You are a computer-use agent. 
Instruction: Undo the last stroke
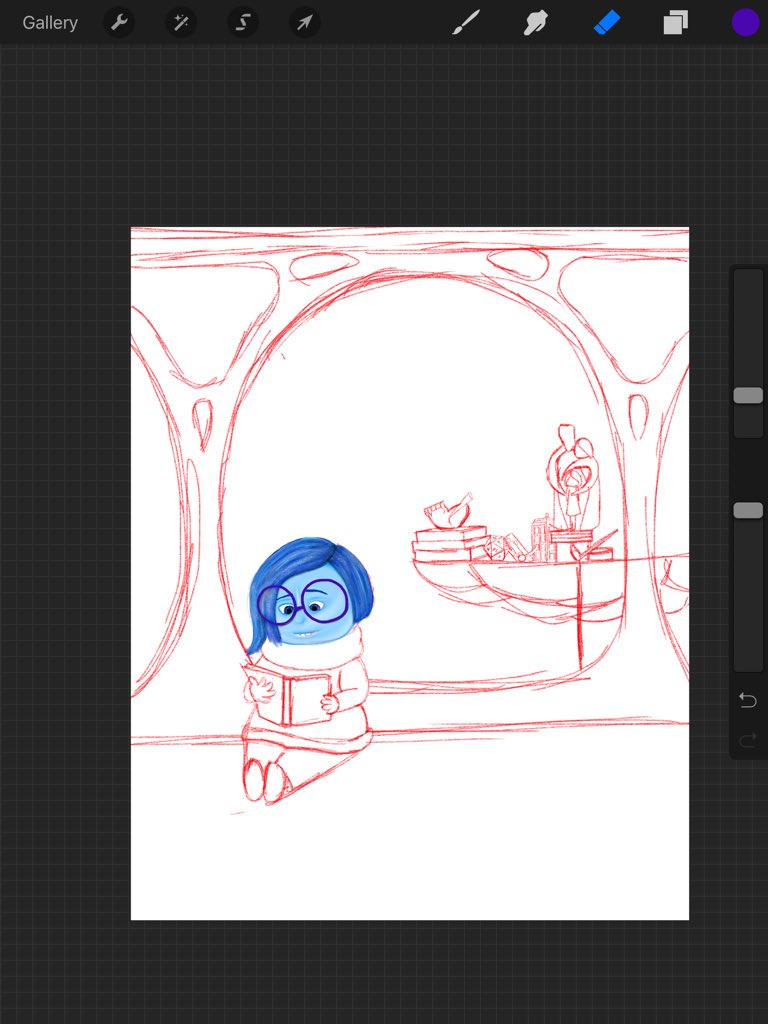point(748,701)
